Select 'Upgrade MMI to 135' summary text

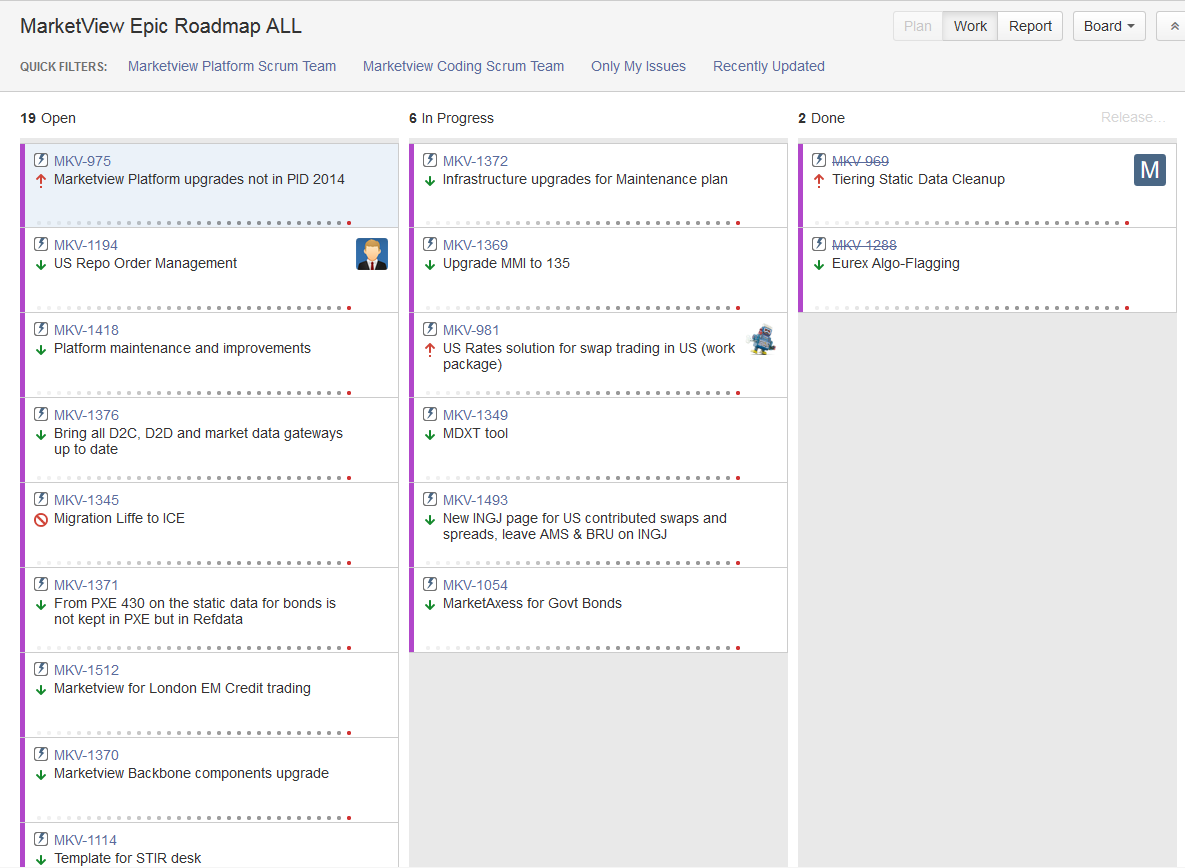[x=506, y=264]
